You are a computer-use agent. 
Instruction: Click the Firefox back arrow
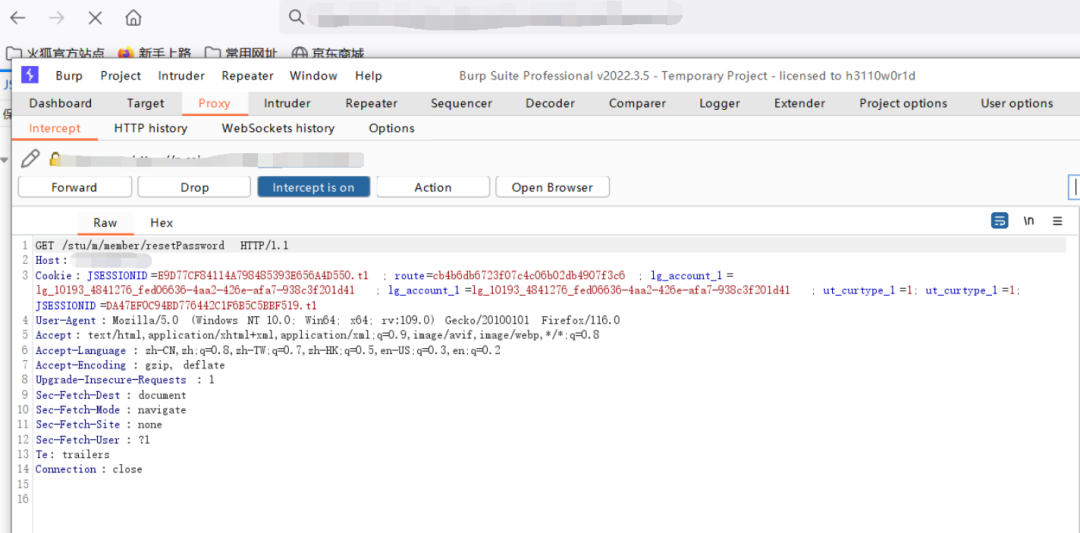(x=18, y=17)
